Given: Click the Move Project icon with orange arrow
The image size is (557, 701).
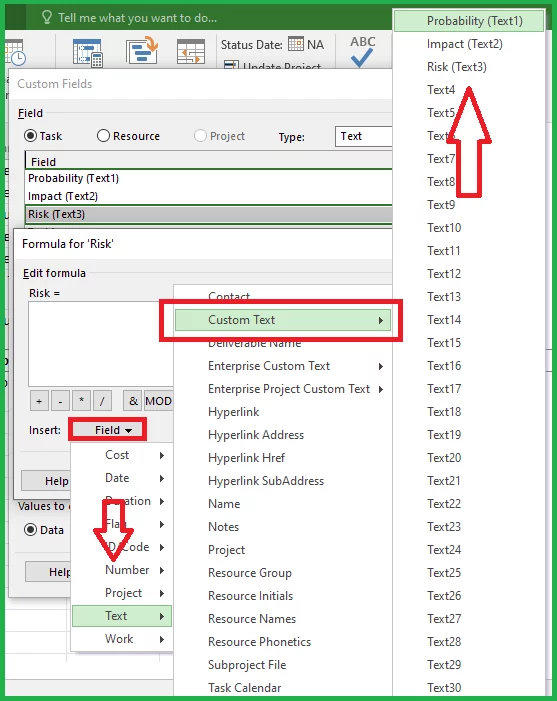Looking at the screenshot, I should tap(142, 51).
